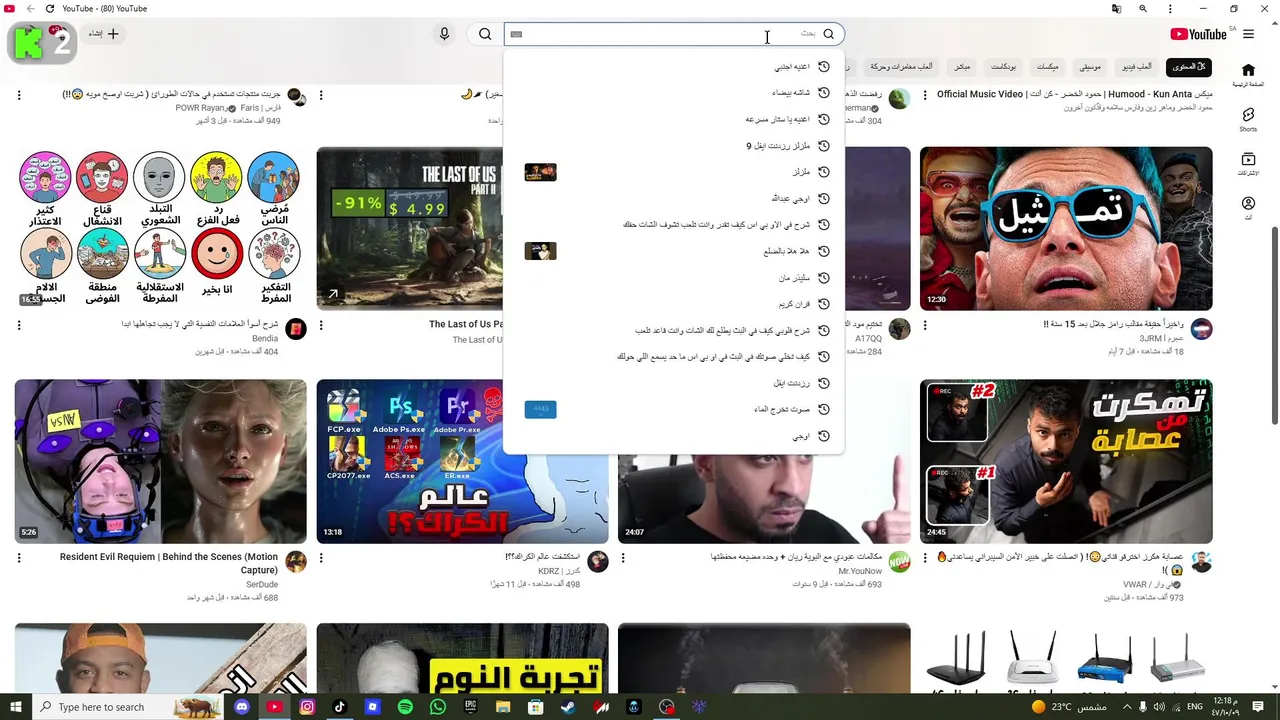Screen dimensions: 1280x720
Task: Open the SerDude channel avatar
Action: click(x=296, y=562)
